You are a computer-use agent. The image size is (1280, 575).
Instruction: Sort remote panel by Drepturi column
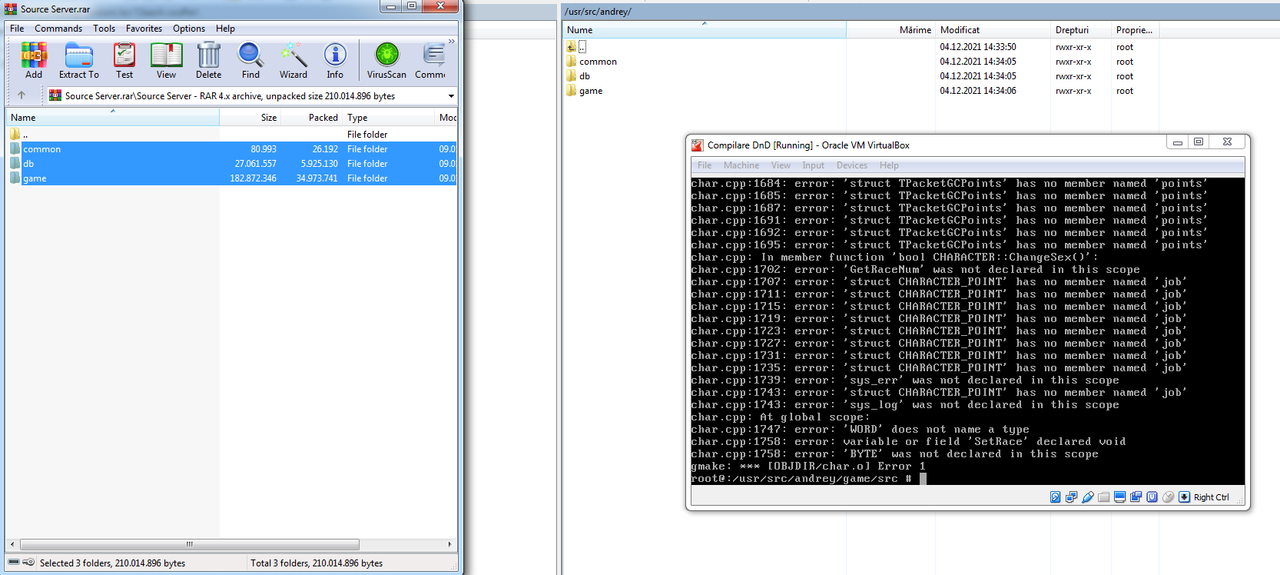point(1080,30)
